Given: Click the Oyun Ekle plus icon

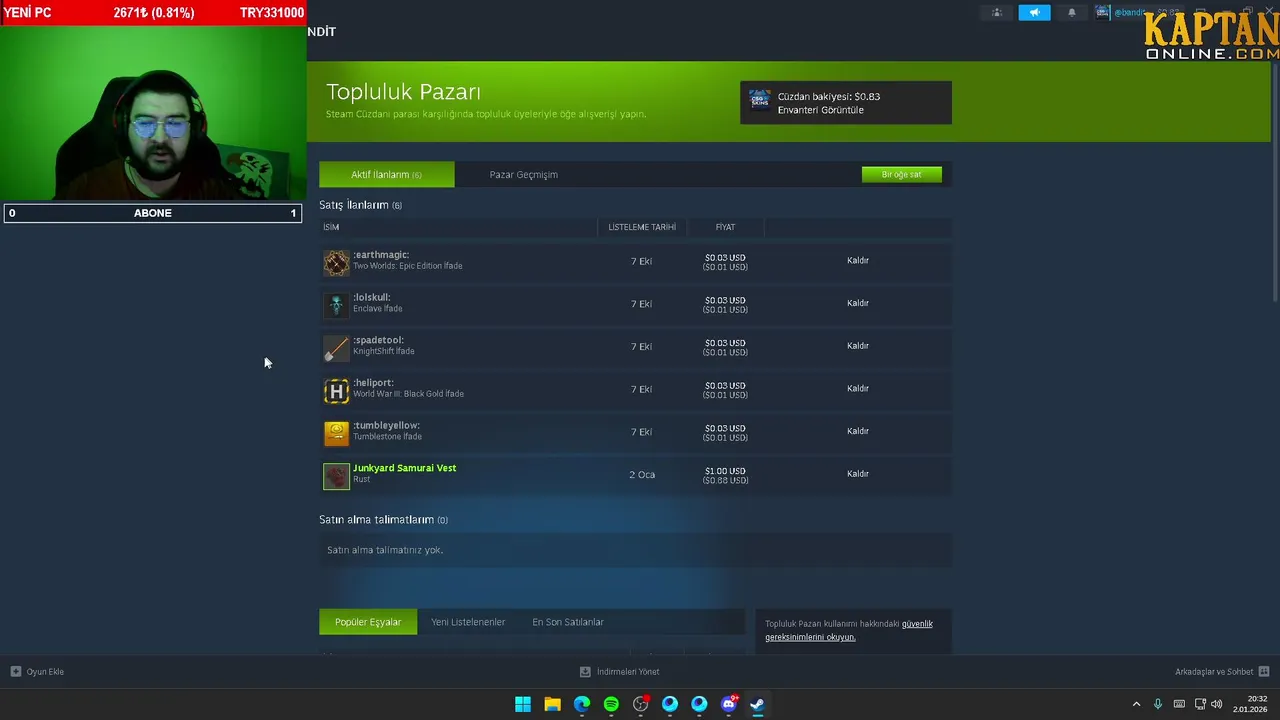Looking at the screenshot, I should (x=15, y=672).
